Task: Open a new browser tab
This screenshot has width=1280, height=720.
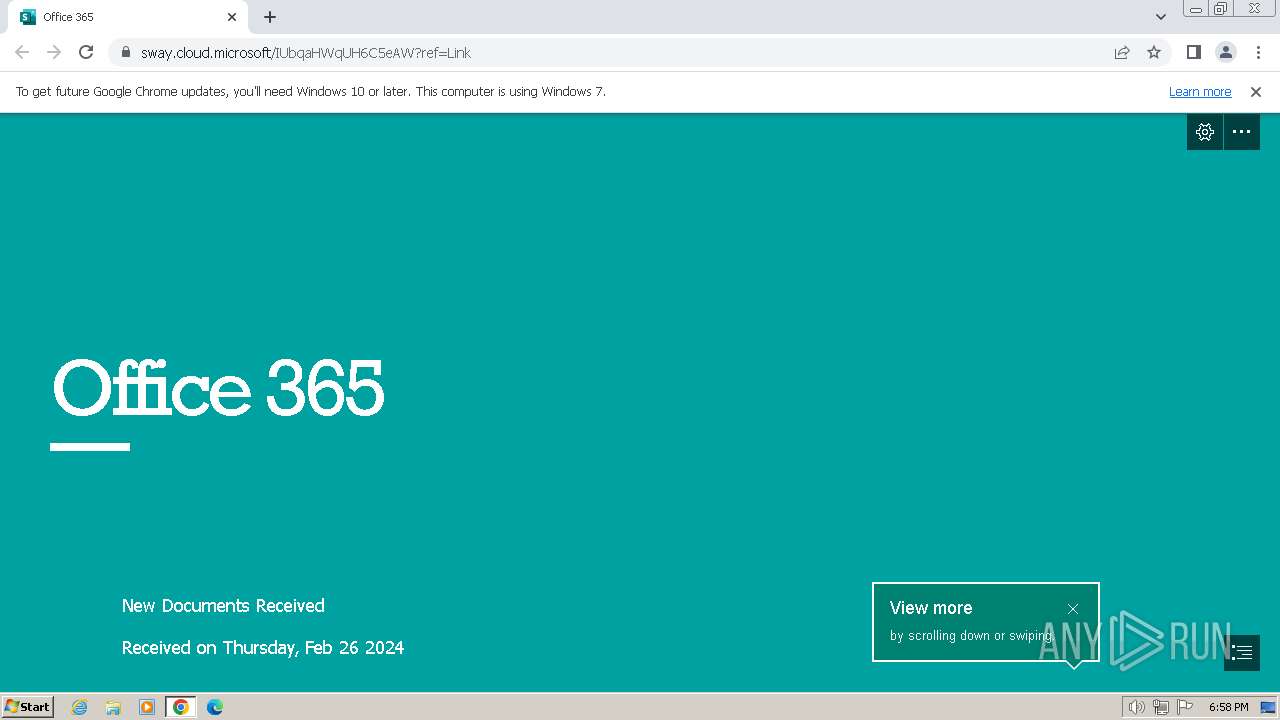Action: tap(270, 17)
